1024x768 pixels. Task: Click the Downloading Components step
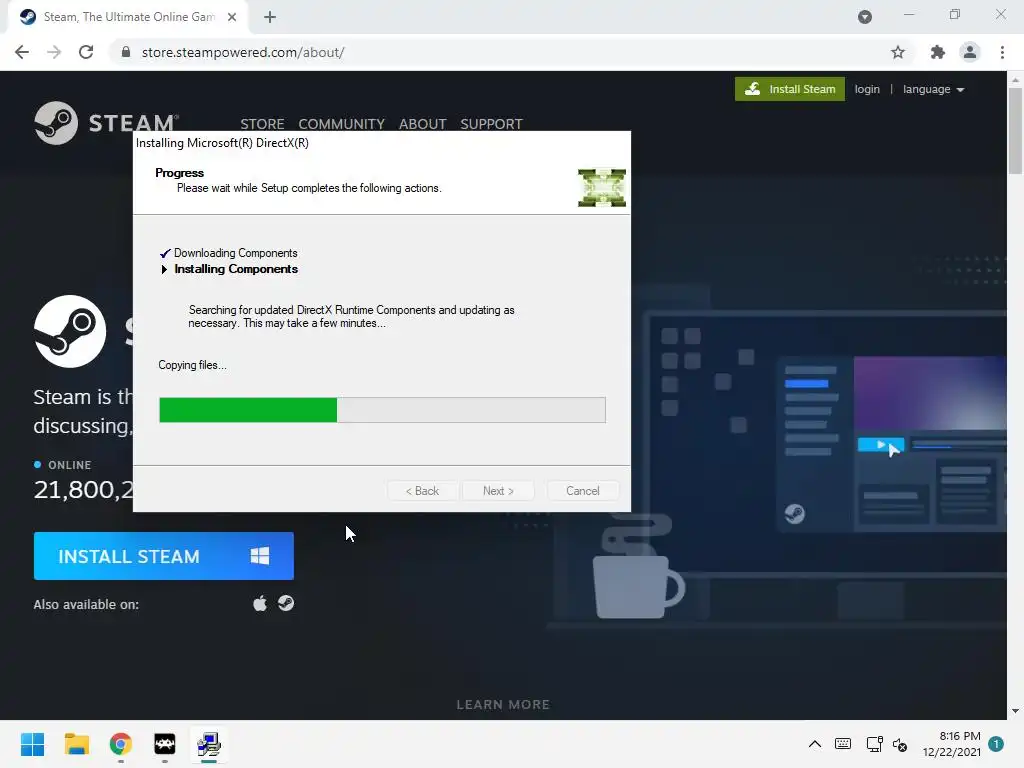click(x=235, y=253)
